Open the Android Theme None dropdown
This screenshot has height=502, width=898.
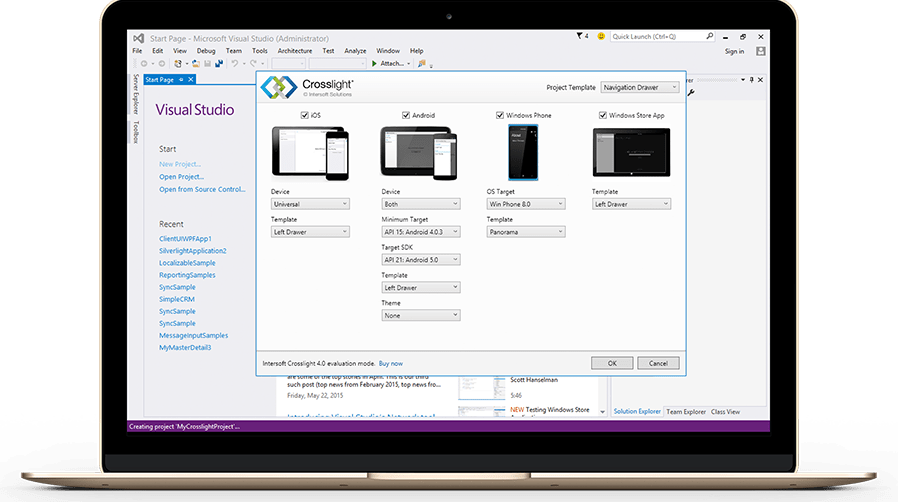click(420, 315)
